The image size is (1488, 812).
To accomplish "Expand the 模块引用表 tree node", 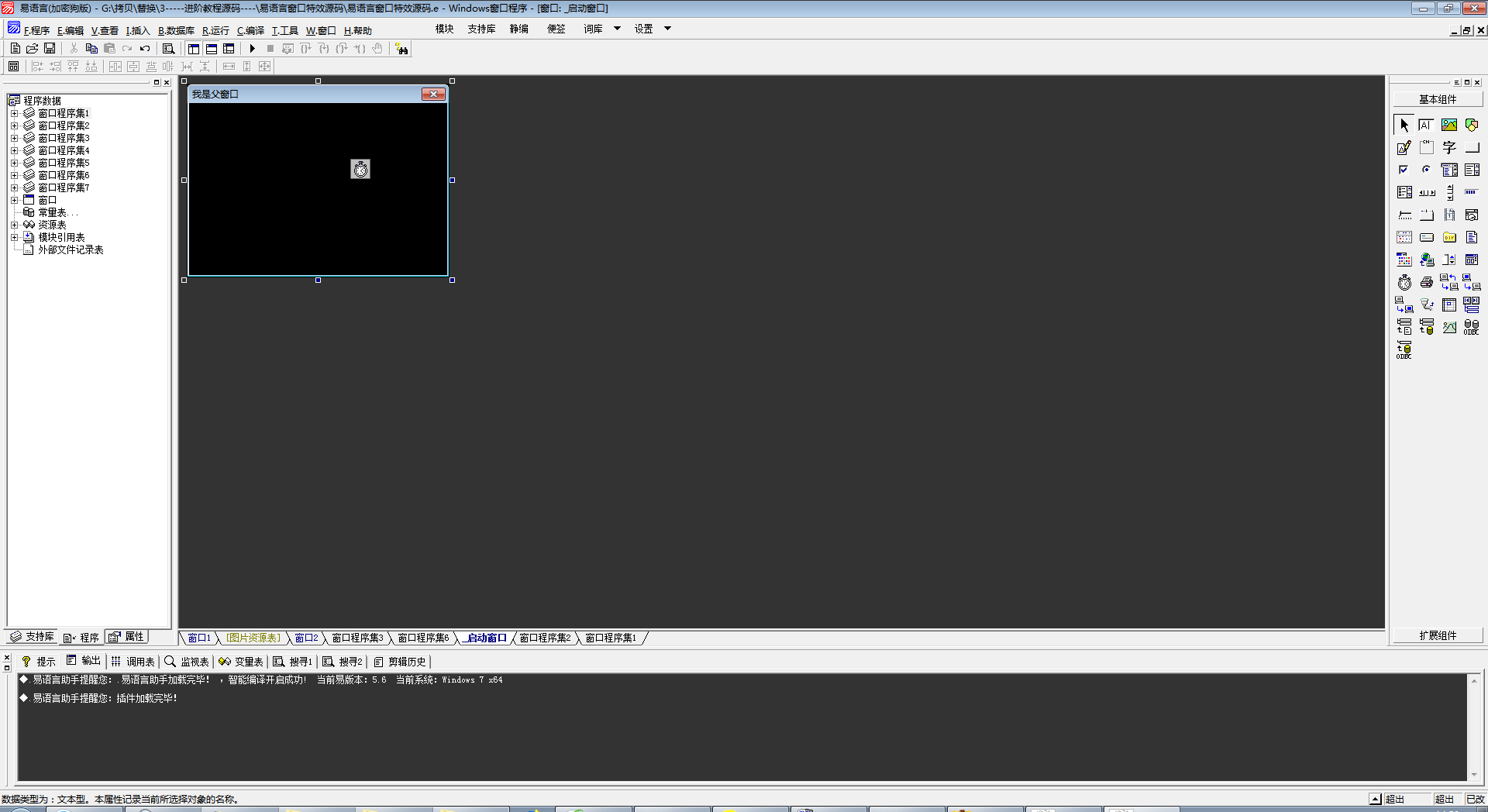I will click(14, 237).
